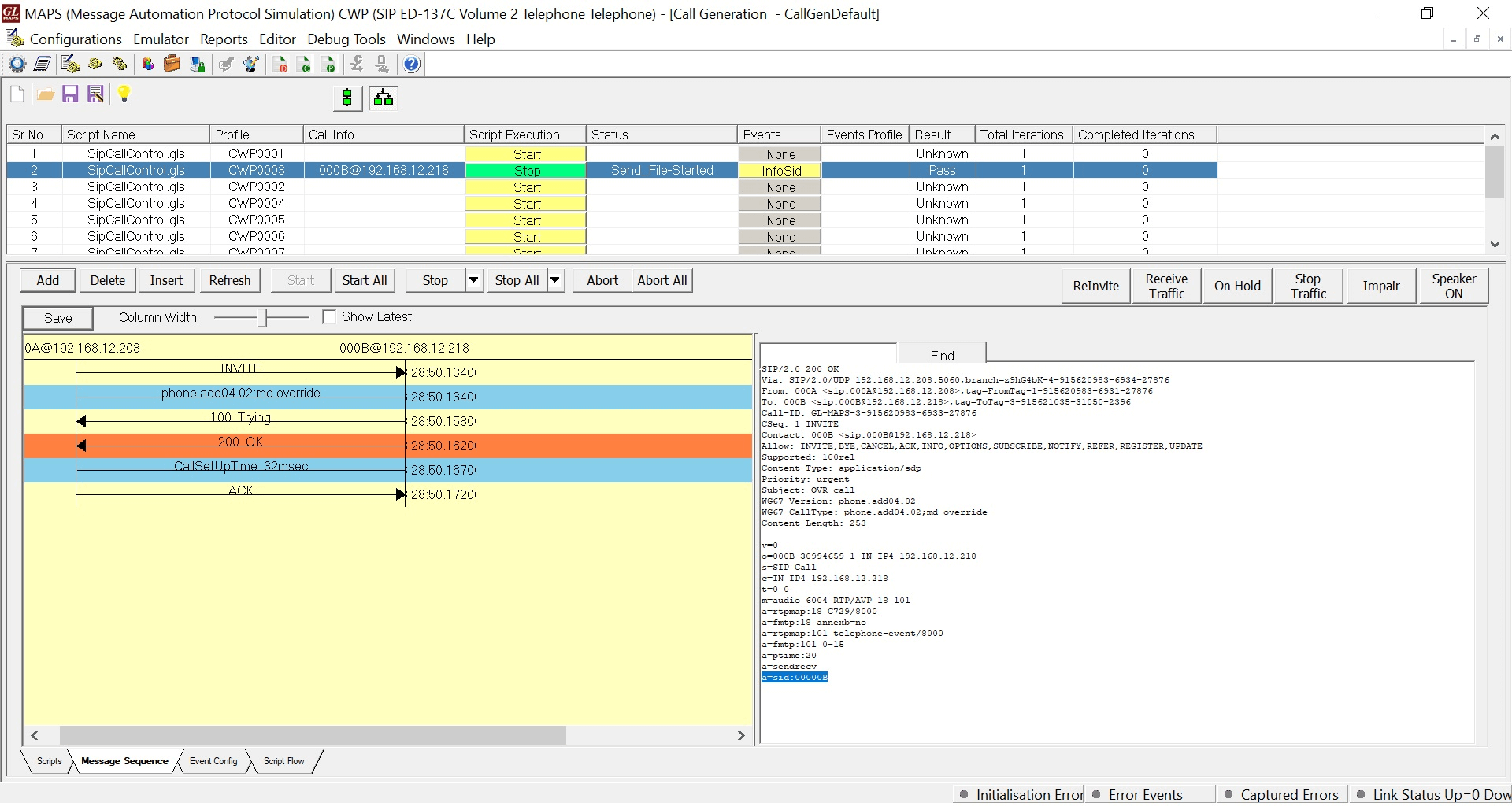
Task: Click the Find button above message details
Action: [x=942, y=355]
